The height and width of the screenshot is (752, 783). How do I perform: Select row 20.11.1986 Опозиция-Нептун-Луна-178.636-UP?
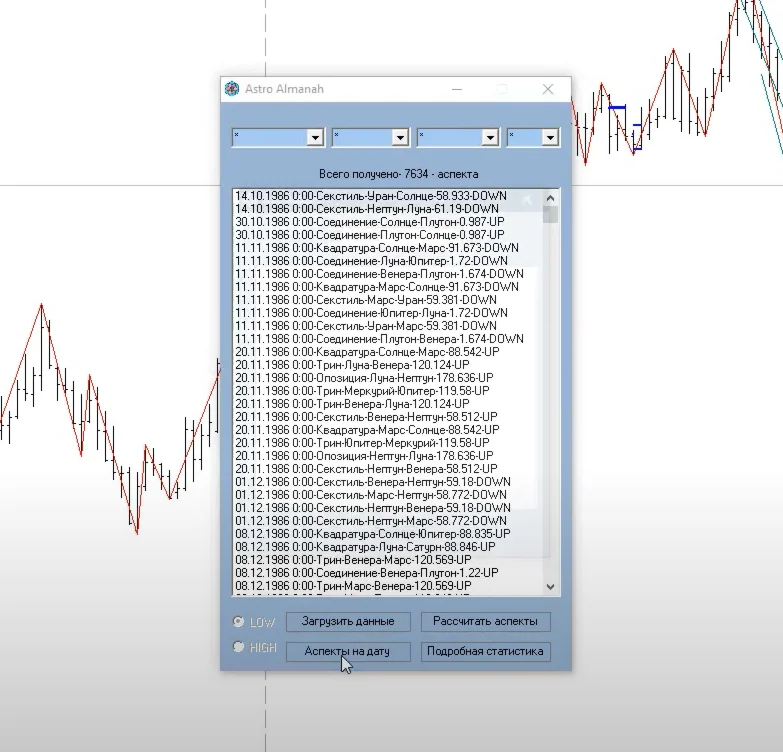(x=388, y=455)
